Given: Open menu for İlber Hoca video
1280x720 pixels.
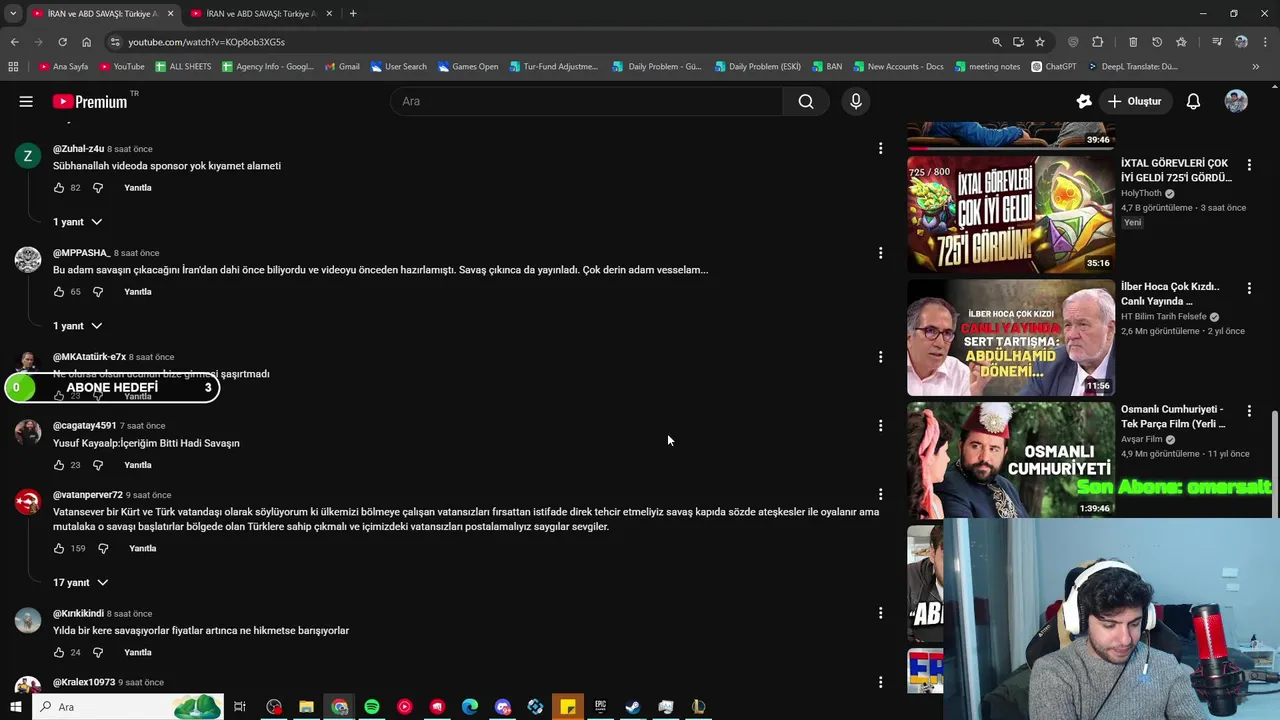Looking at the screenshot, I should pos(1249,288).
